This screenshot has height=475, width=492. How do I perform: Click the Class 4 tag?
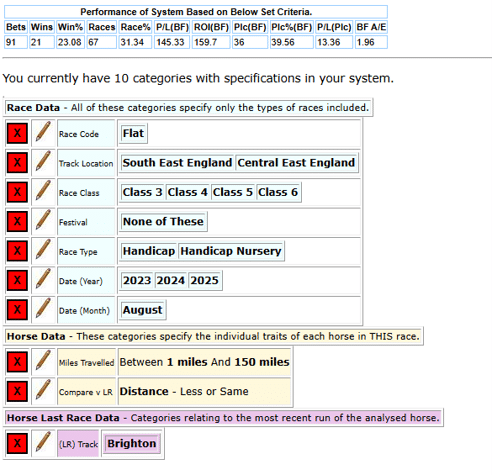(x=188, y=192)
